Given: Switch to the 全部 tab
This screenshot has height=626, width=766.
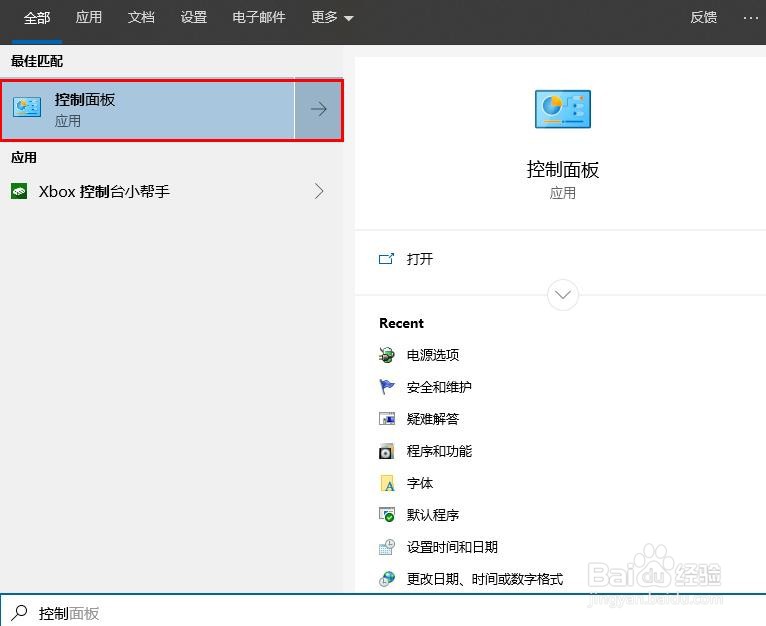Looking at the screenshot, I should [x=37, y=18].
